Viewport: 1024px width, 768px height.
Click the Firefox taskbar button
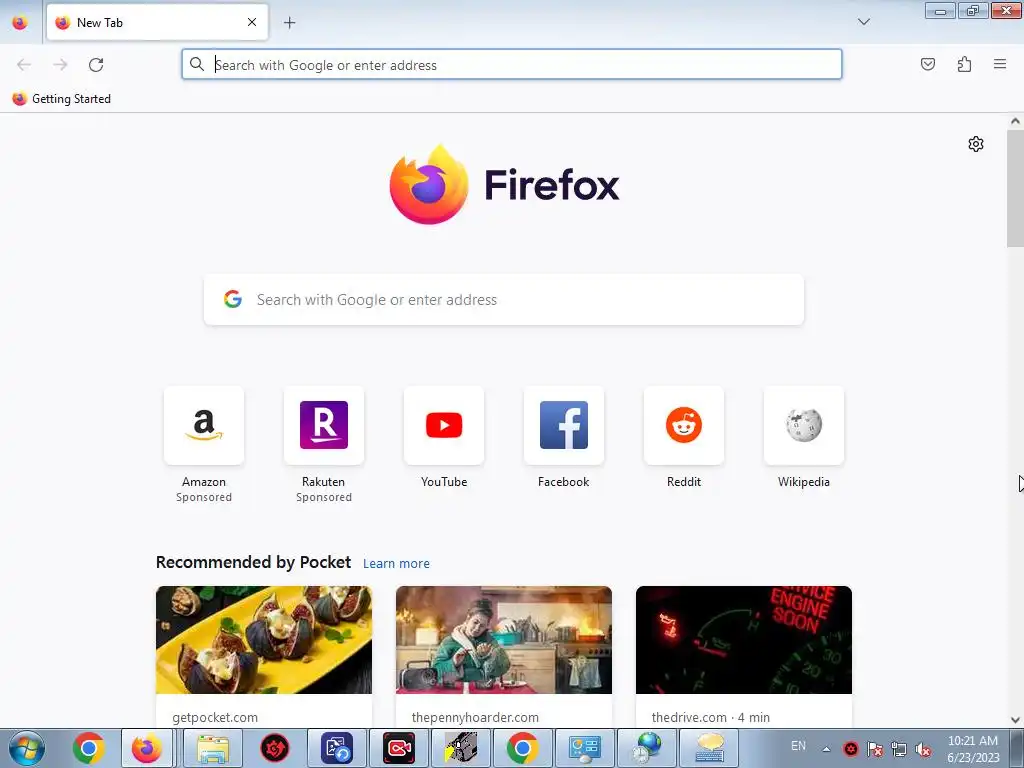(x=147, y=748)
